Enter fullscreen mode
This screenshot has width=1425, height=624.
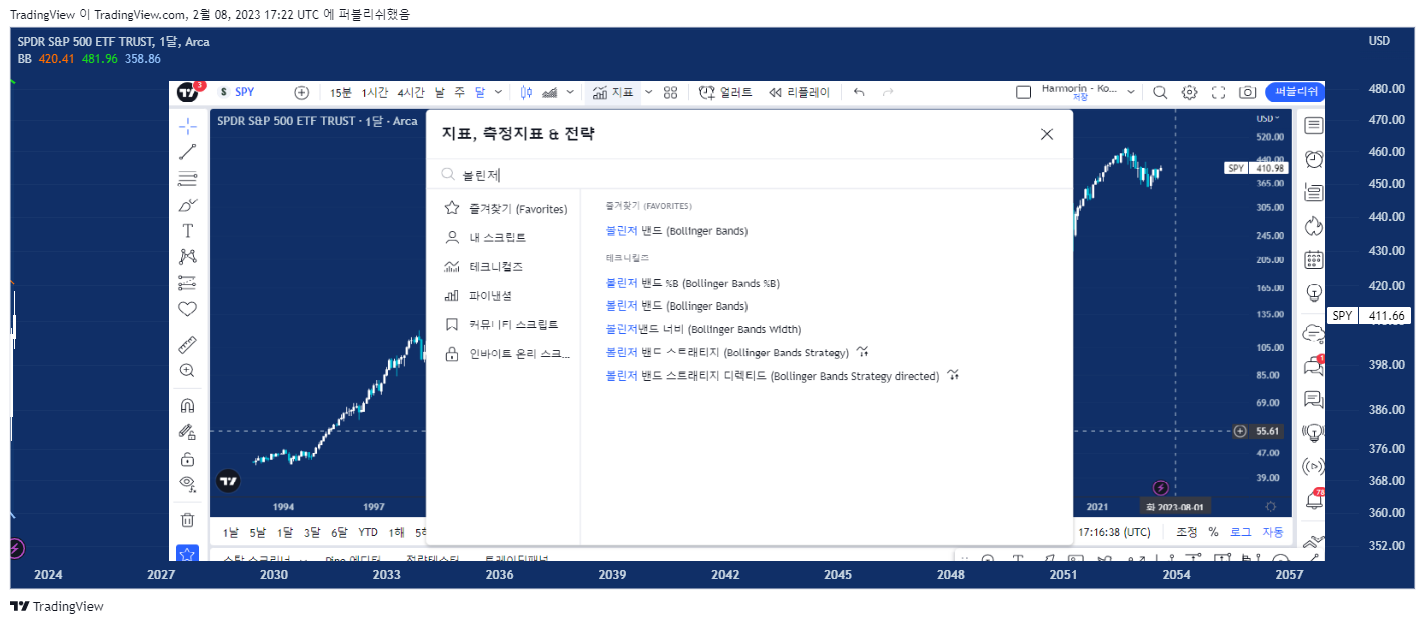pyautogui.click(x=1218, y=92)
